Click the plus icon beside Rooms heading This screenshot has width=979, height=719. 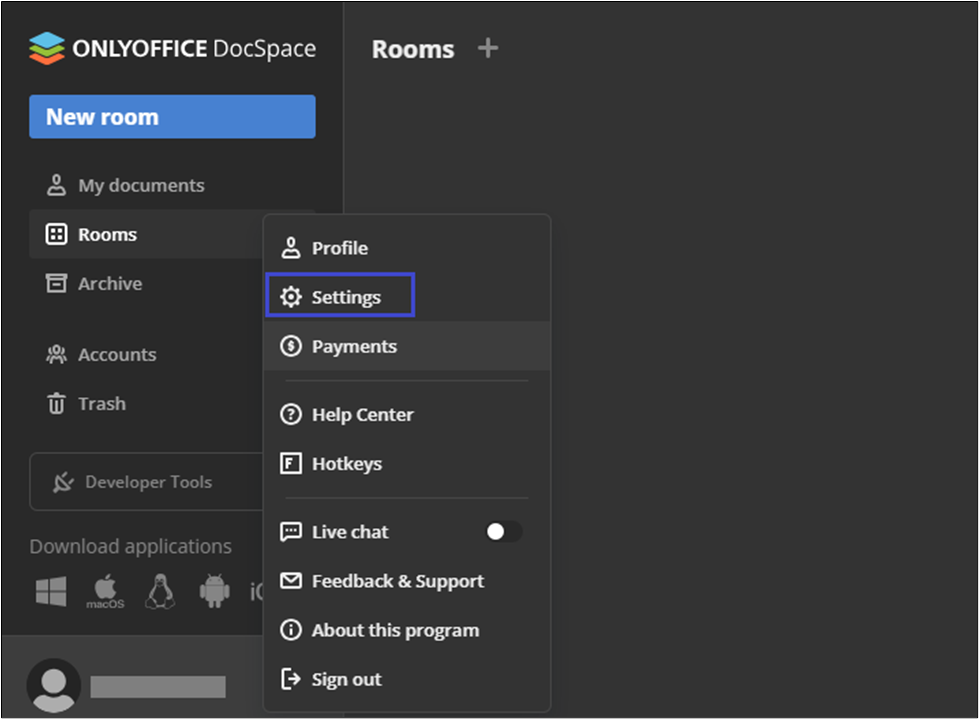tap(487, 48)
